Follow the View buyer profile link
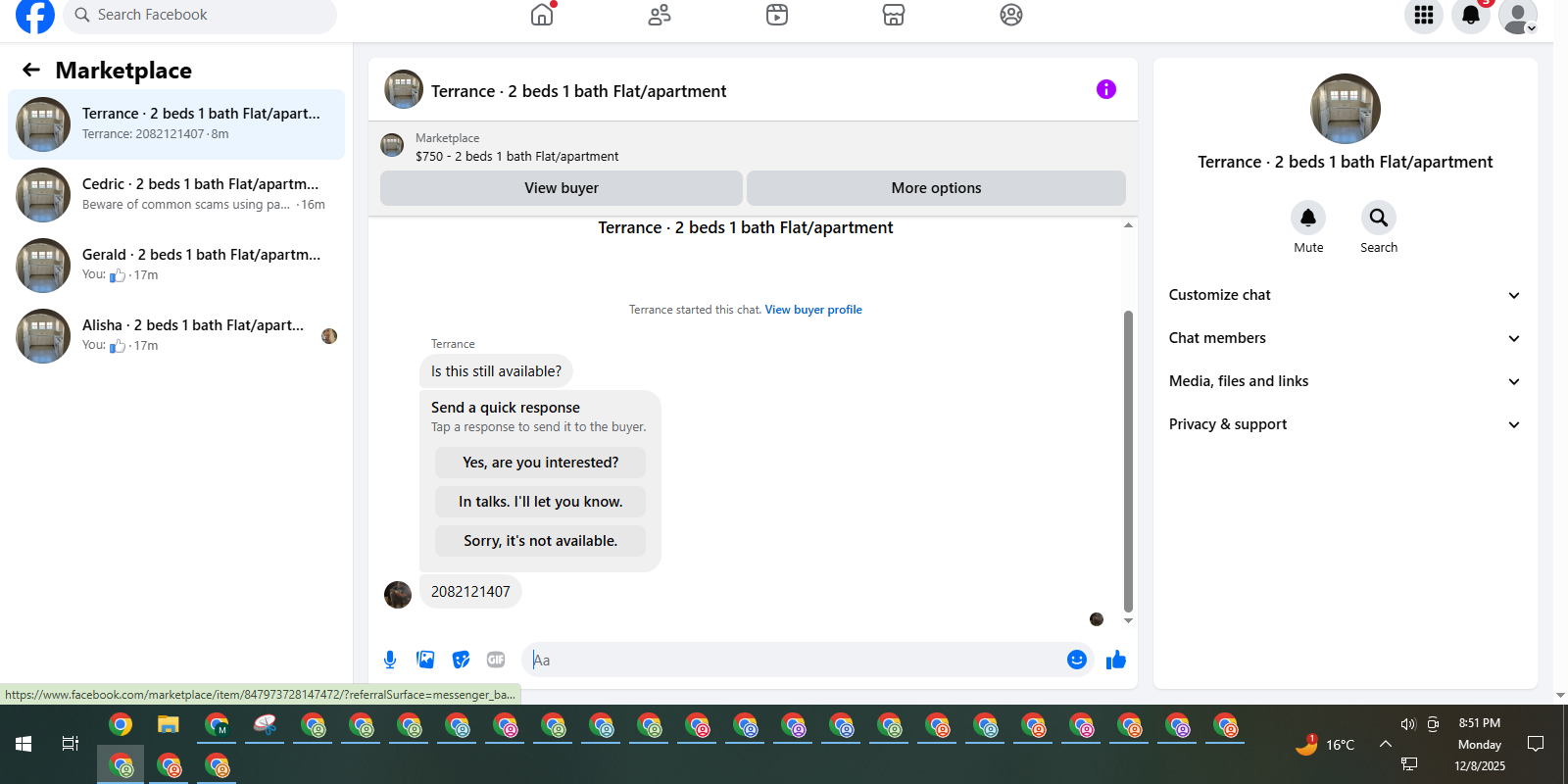 pos(813,310)
